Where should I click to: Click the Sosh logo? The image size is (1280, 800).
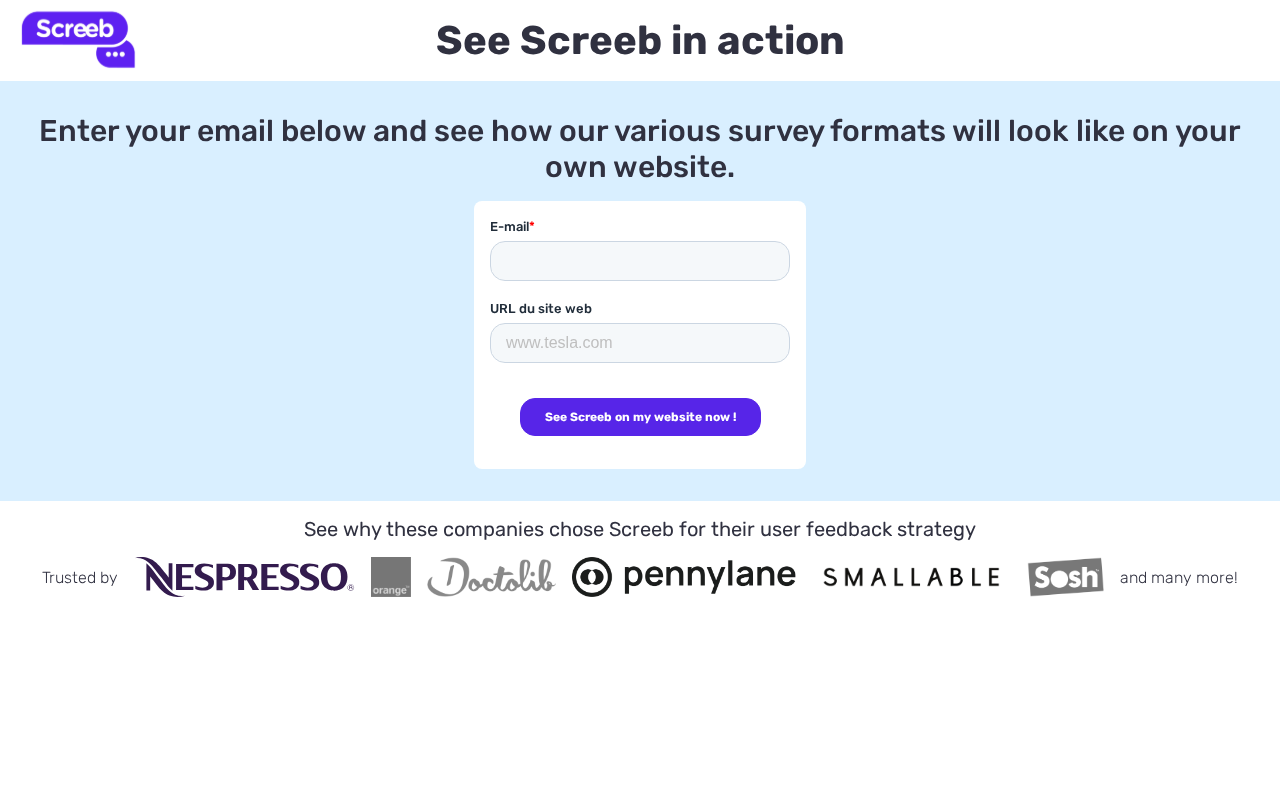click(x=1065, y=577)
